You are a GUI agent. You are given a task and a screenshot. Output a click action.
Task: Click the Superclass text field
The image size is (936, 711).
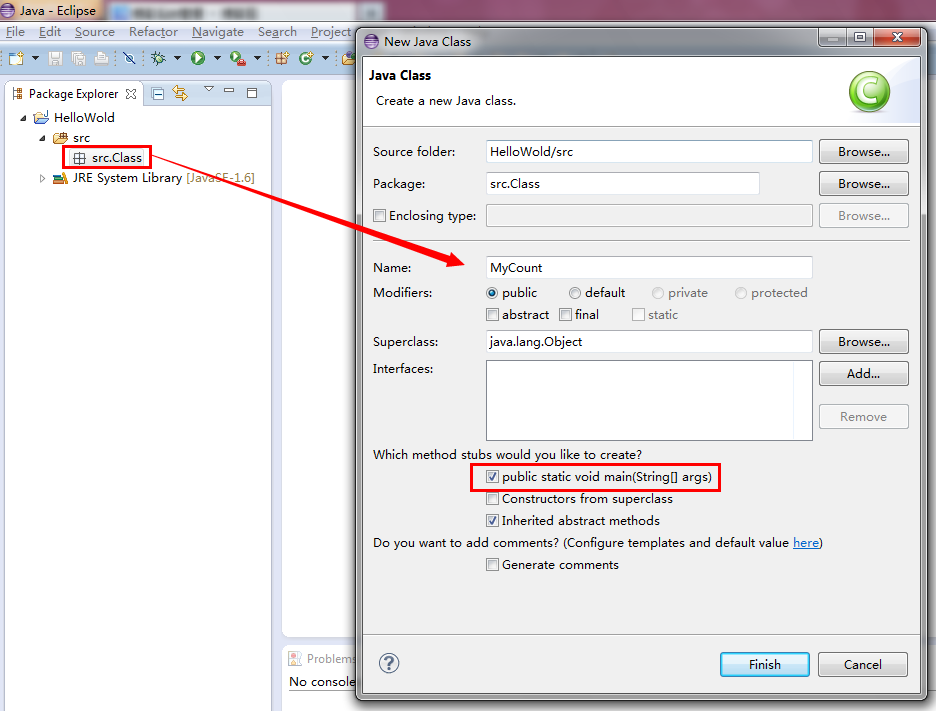649,341
